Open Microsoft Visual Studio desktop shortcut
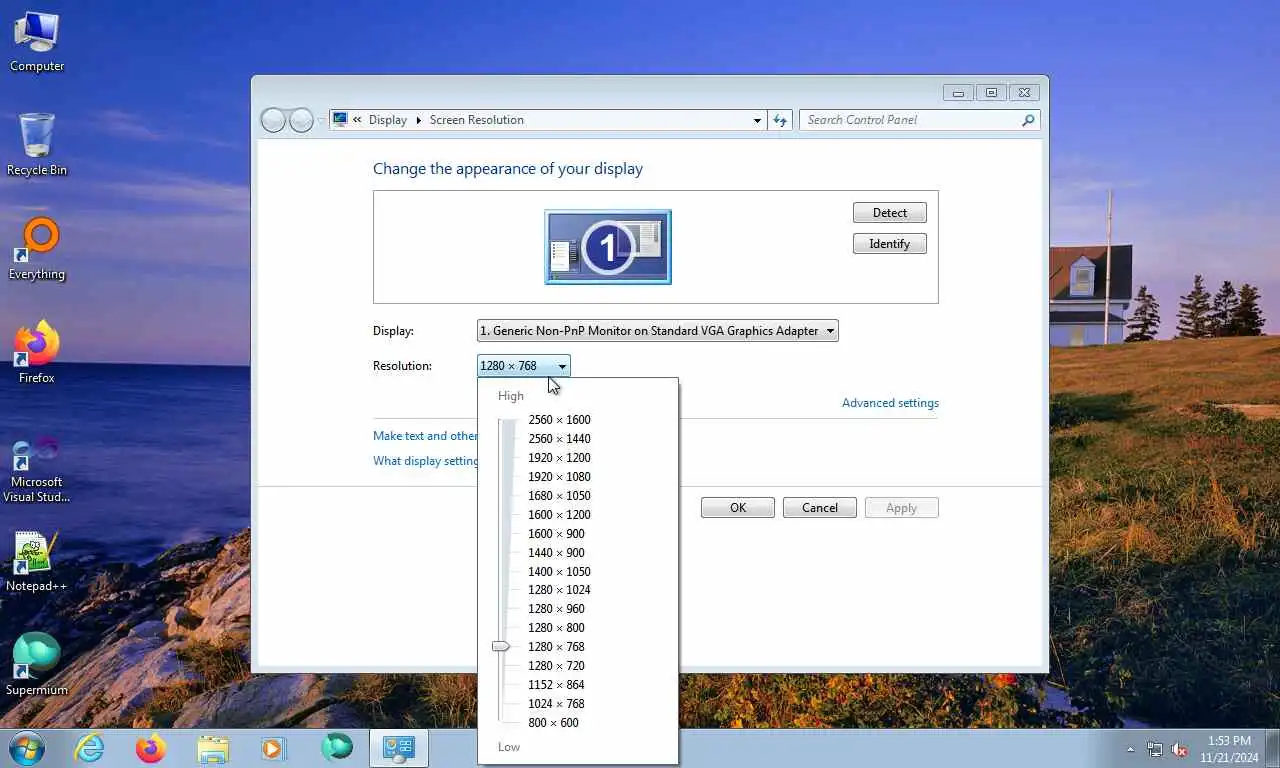 (x=37, y=470)
